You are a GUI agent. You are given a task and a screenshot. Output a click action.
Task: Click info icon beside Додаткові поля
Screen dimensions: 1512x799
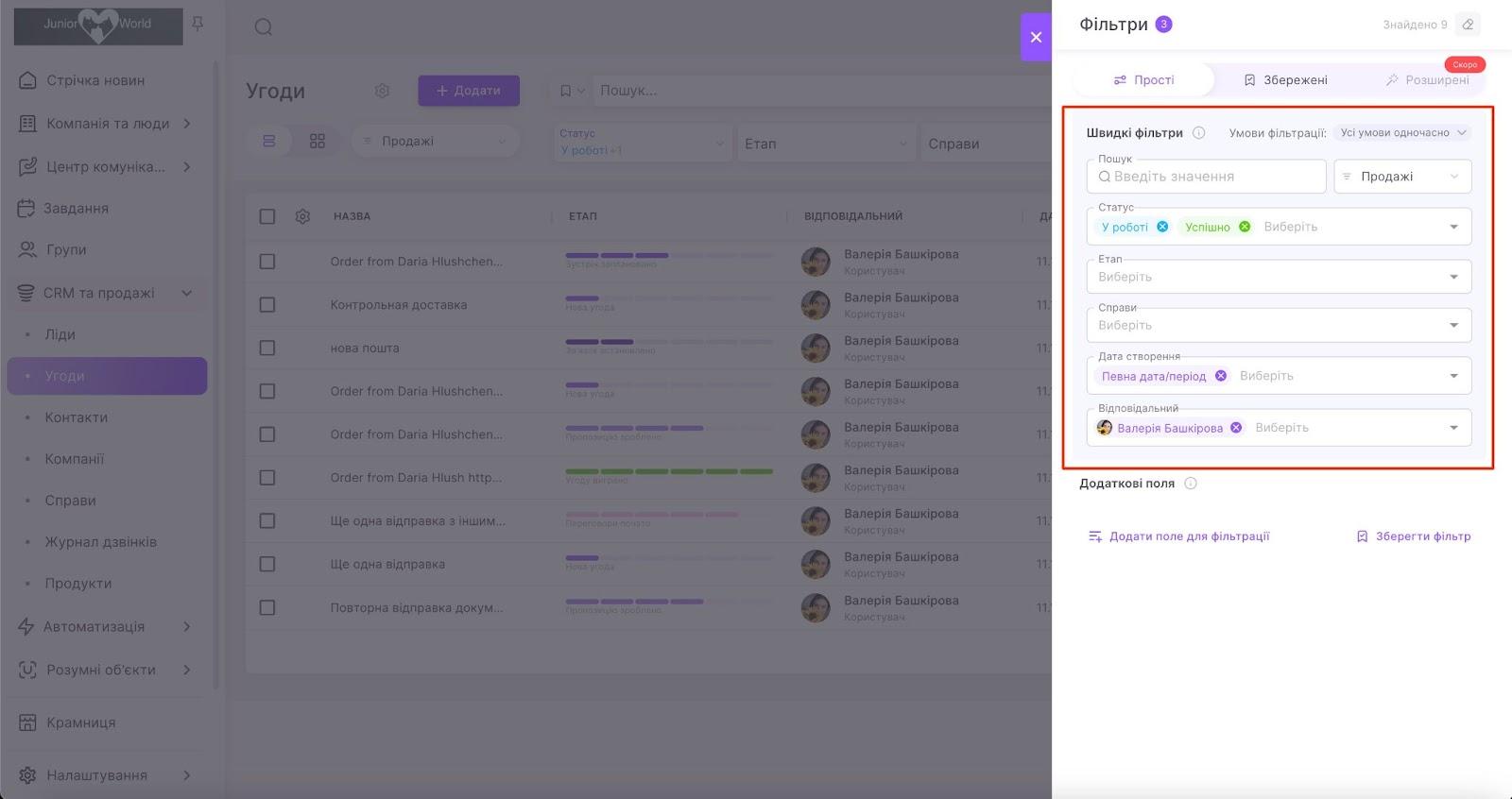click(x=1191, y=484)
